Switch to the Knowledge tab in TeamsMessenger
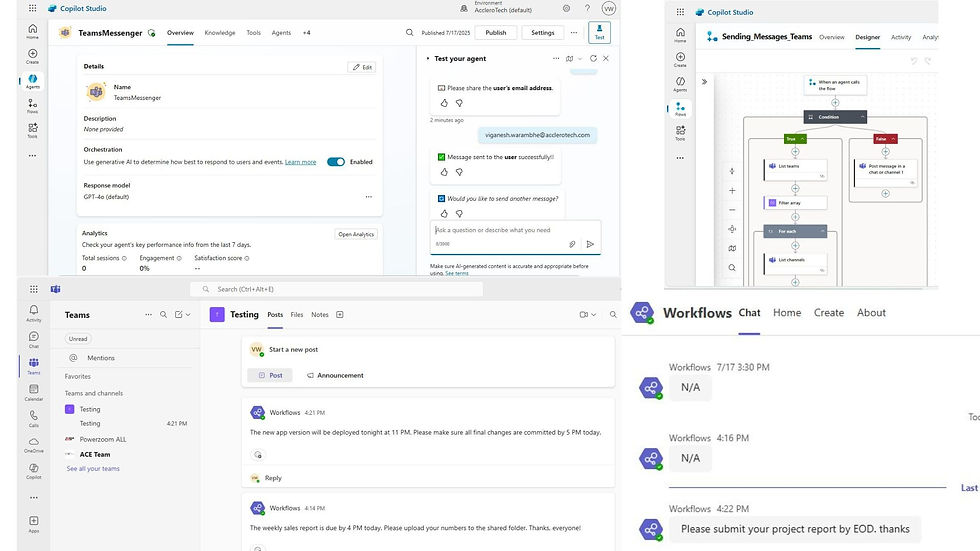This screenshot has width=980, height=551. pyautogui.click(x=220, y=32)
